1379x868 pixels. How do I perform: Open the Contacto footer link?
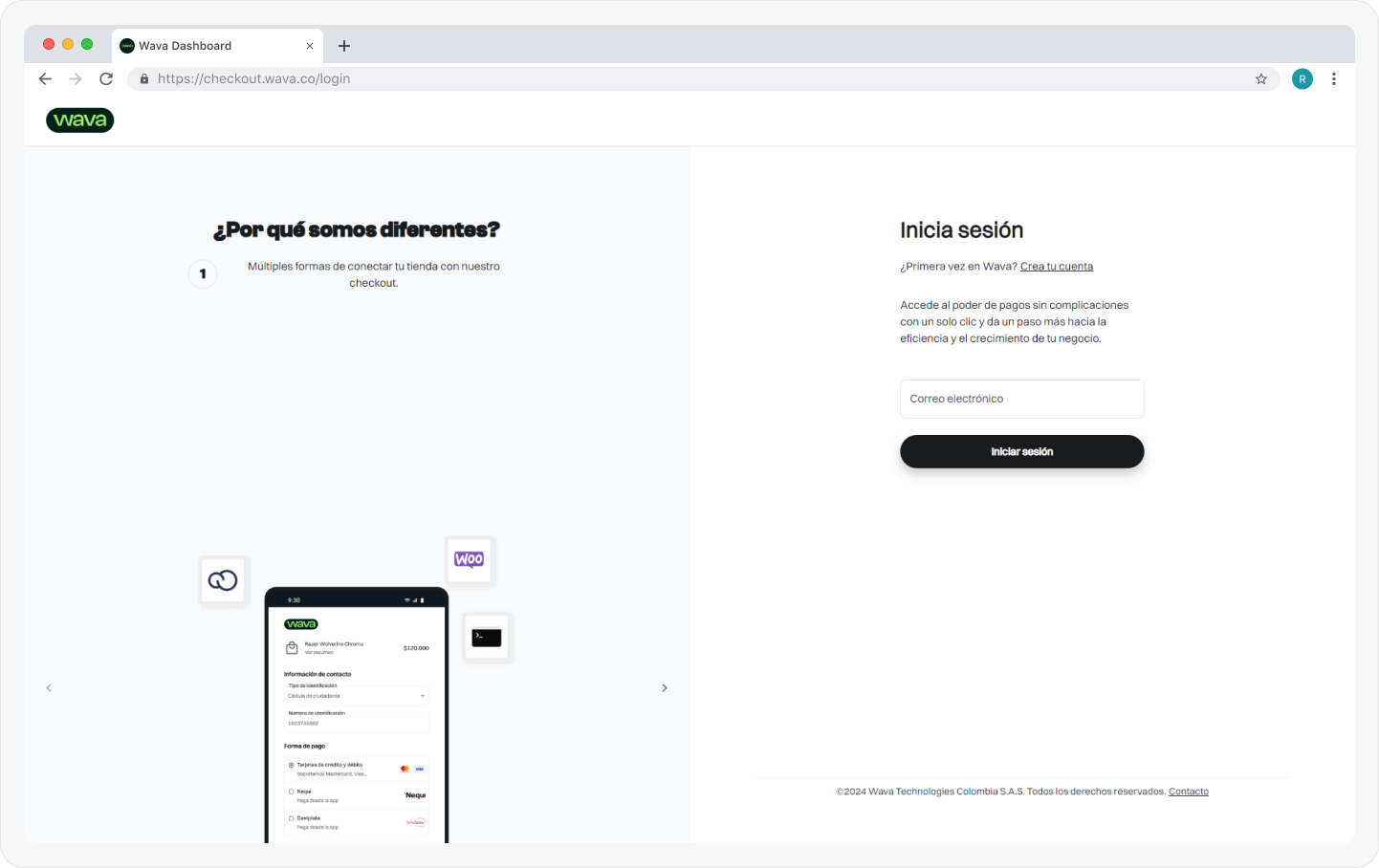pos(1189,792)
